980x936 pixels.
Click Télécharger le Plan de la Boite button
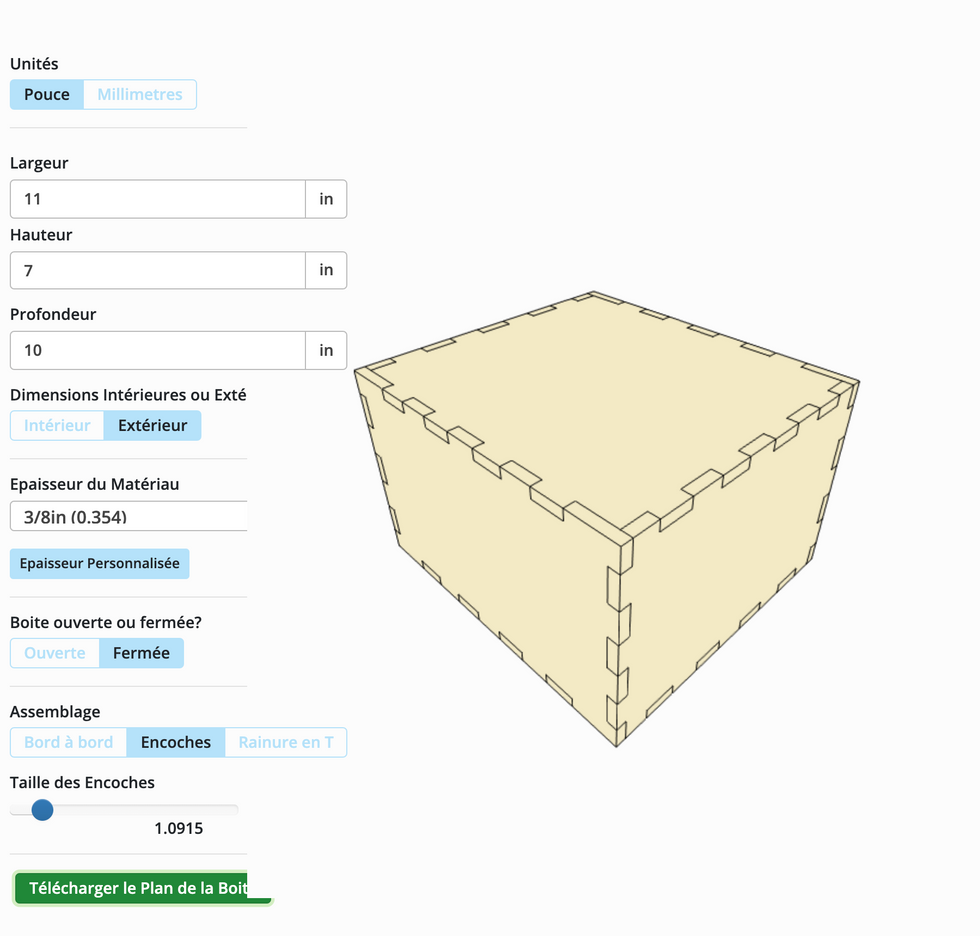[x=142, y=889]
